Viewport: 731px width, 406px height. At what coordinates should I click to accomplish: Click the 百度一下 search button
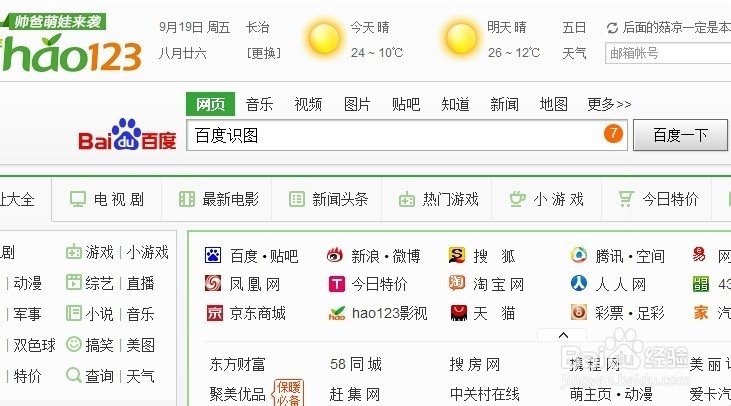[680, 135]
